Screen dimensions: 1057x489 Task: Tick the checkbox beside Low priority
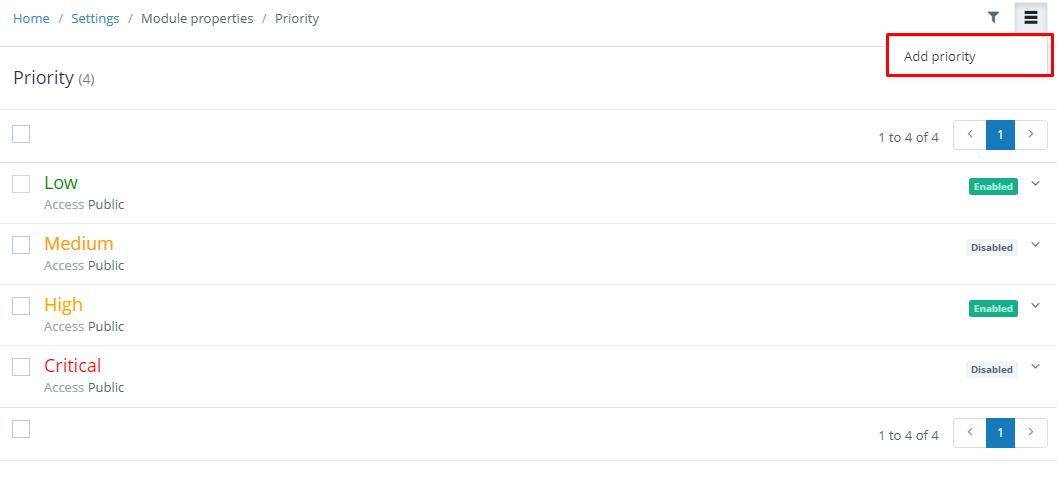[x=21, y=183]
